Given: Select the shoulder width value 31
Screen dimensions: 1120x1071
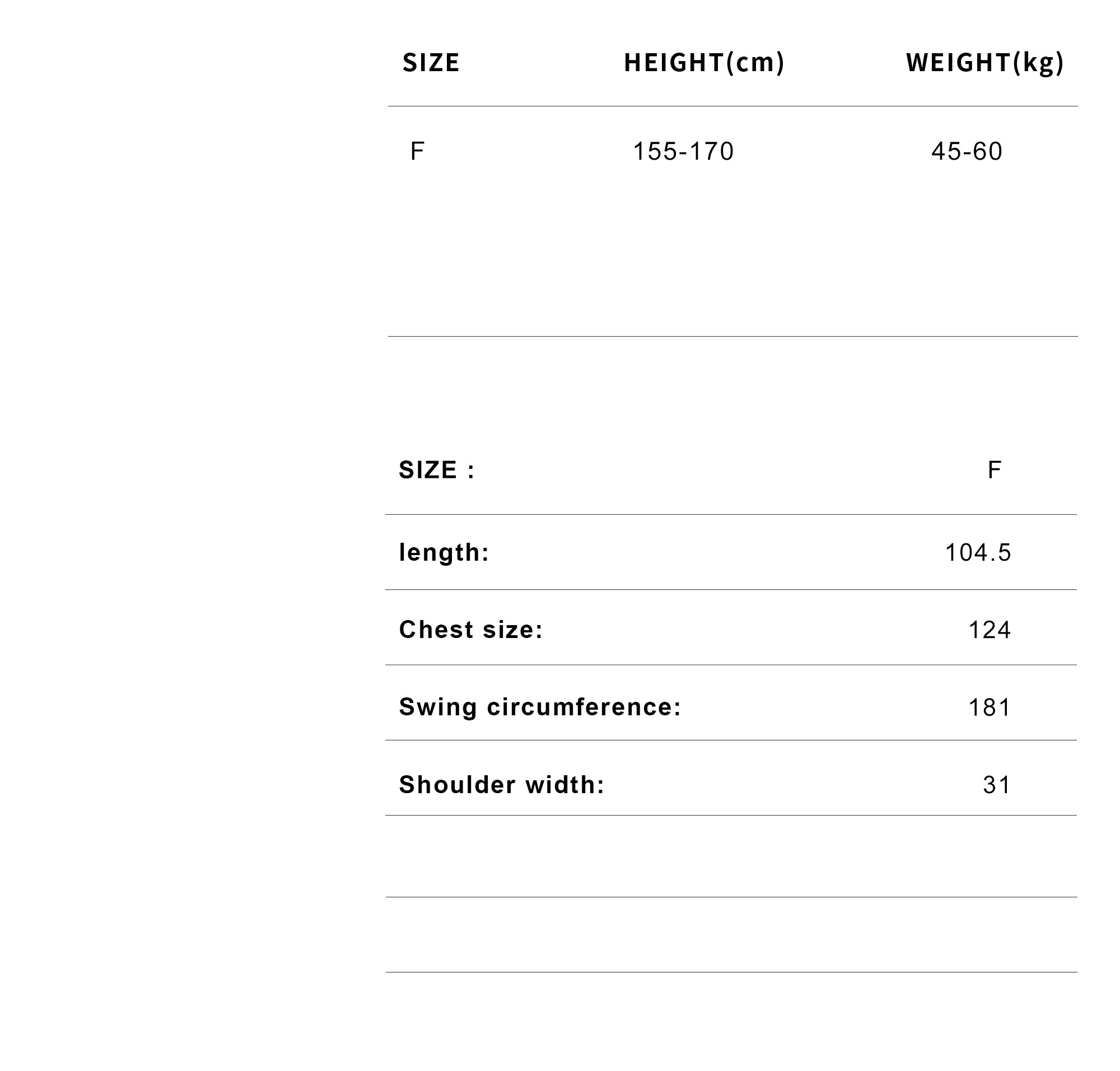Looking at the screenshot, I should click(x=997, y=785).
